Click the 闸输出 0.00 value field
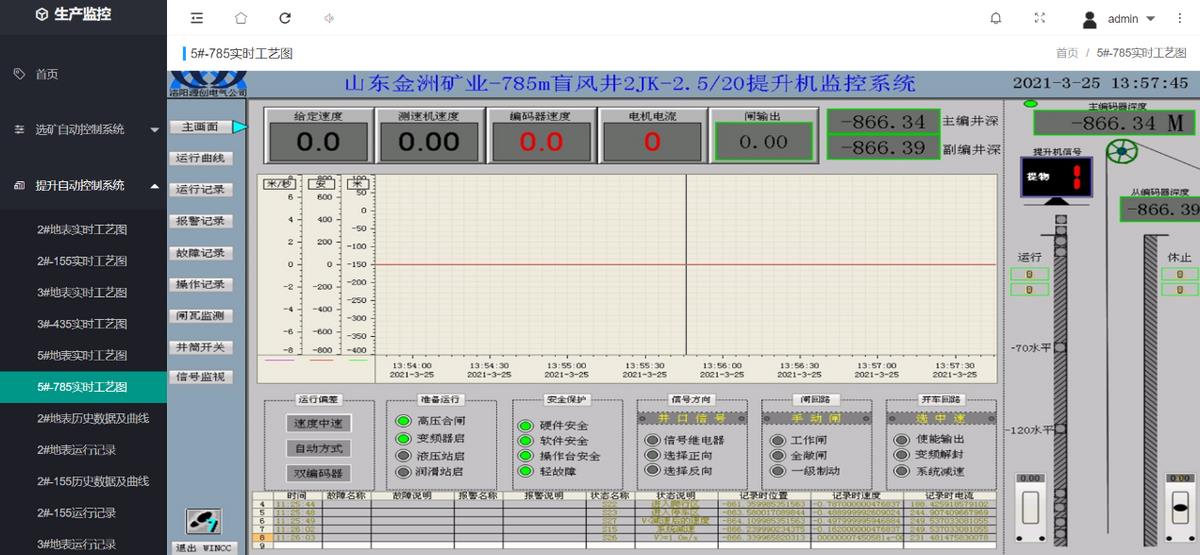 [x=763, y=142]
